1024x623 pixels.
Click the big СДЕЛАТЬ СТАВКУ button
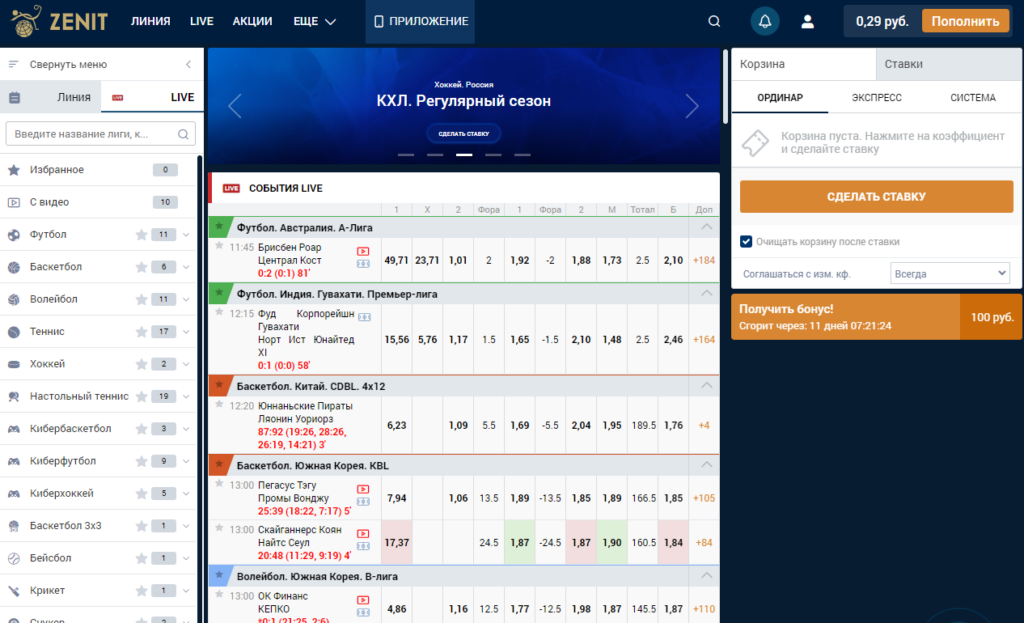pos(876,197)
